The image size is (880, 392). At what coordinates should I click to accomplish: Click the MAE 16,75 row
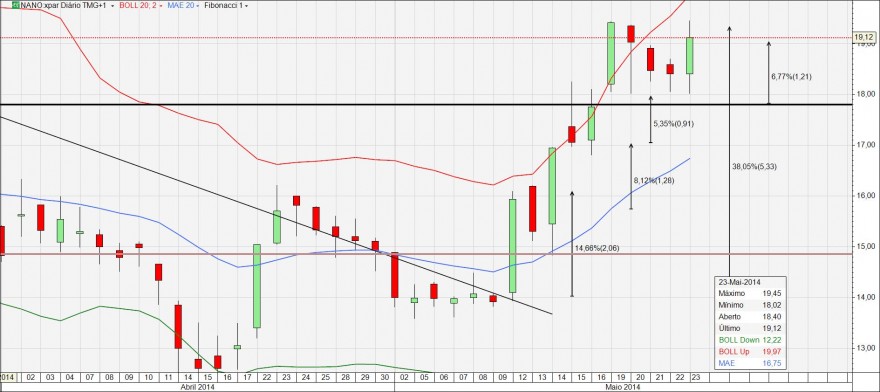point(750,363)
